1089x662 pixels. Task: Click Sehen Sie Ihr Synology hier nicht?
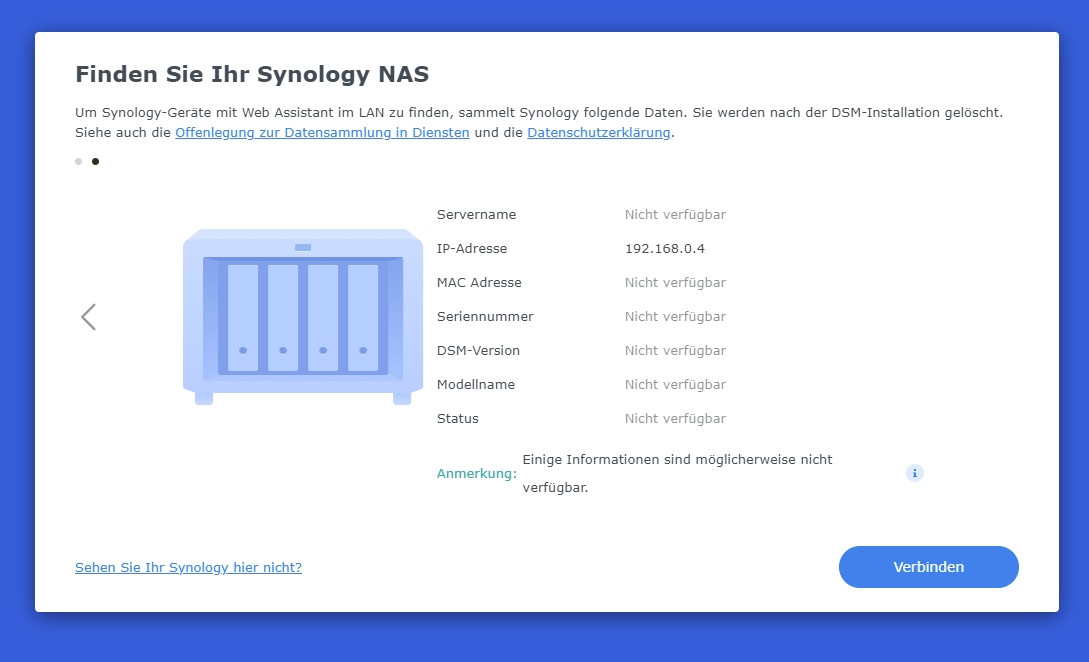[188, 567]
